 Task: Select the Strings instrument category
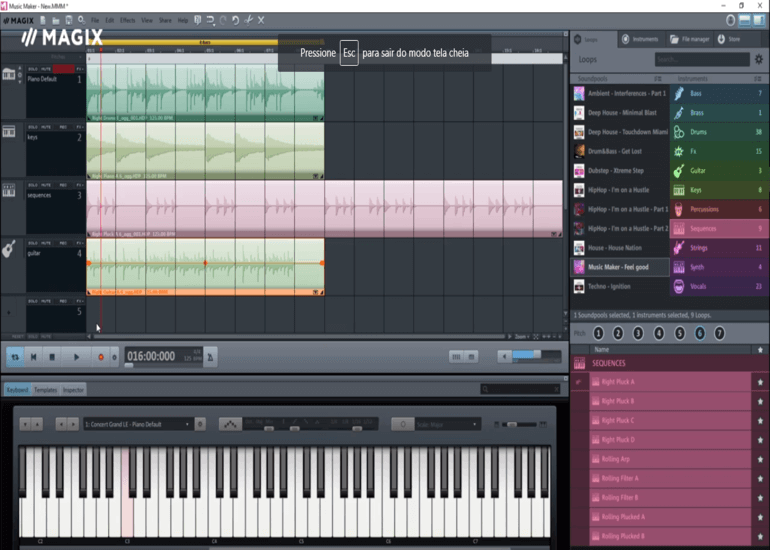click(718, 248)
